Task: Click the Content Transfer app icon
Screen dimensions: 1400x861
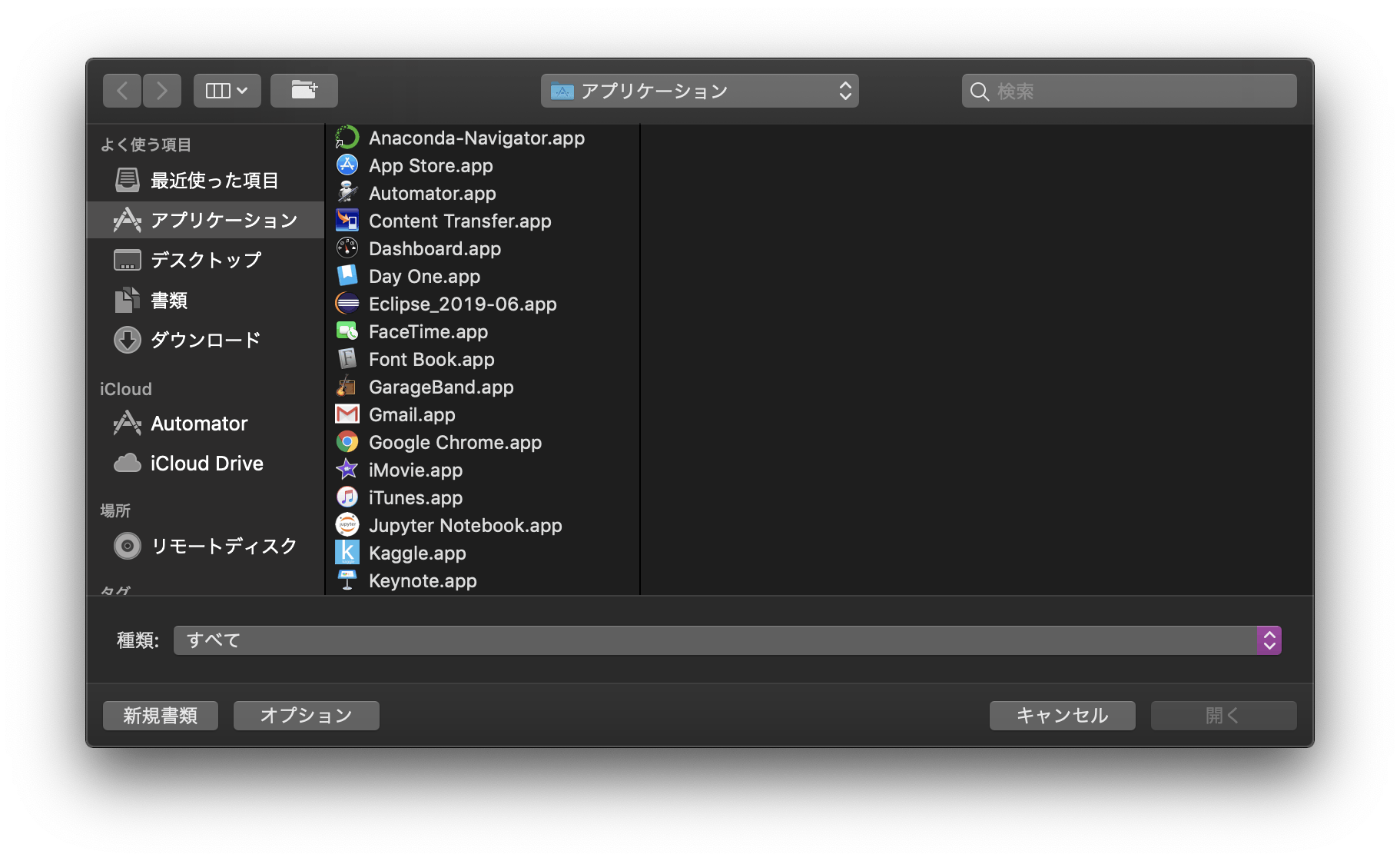Action: 347,221
